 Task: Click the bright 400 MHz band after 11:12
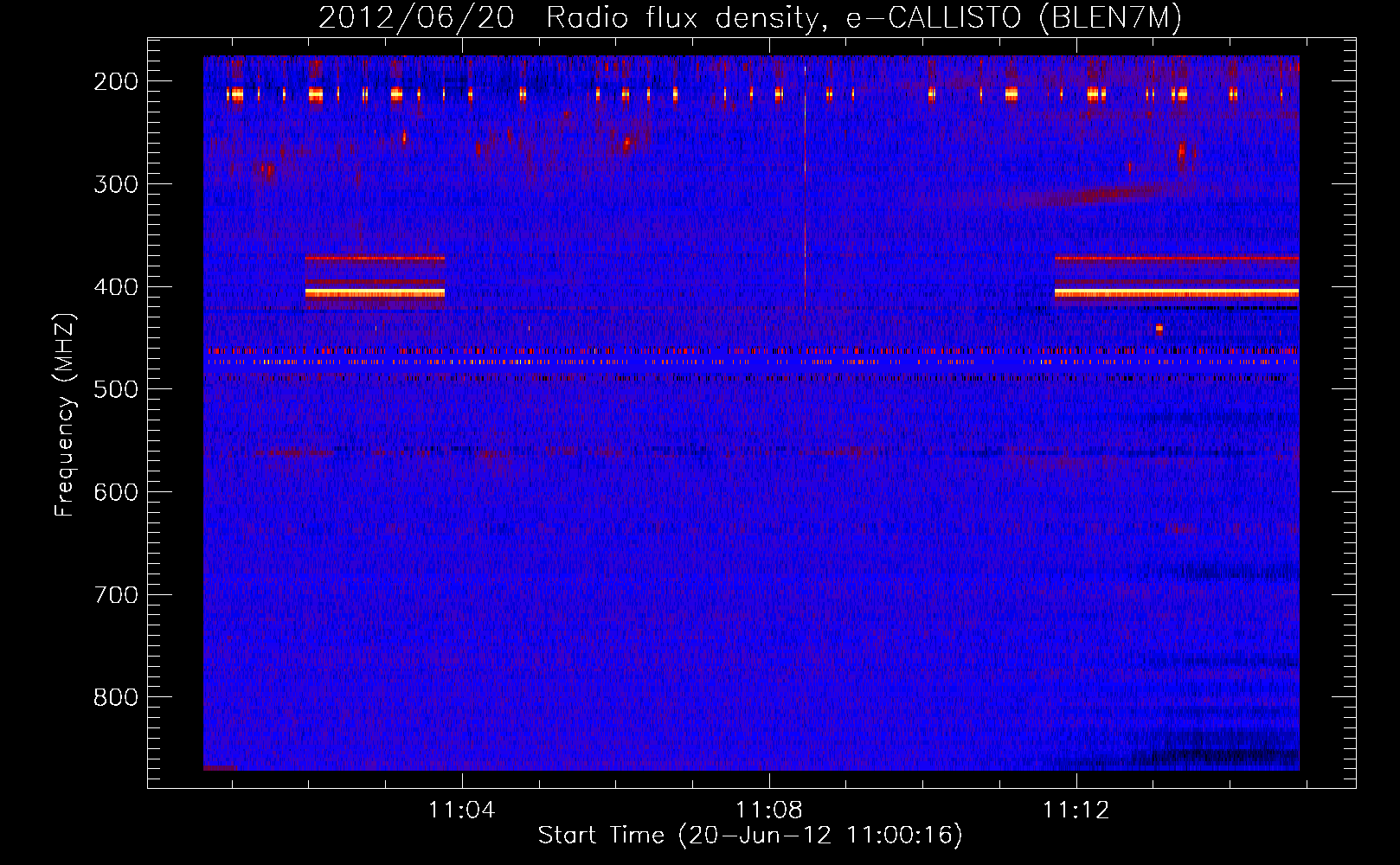[1177, 293]
